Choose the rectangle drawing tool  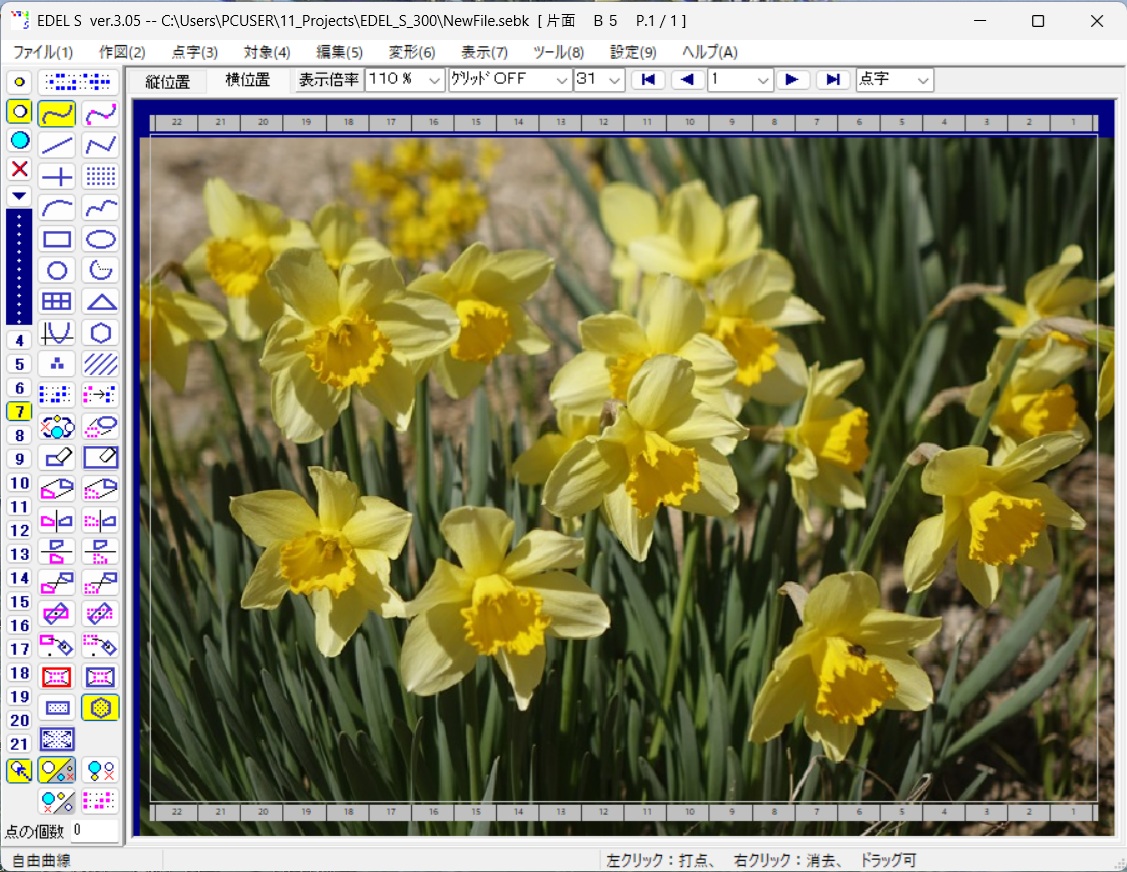(57, 239)
